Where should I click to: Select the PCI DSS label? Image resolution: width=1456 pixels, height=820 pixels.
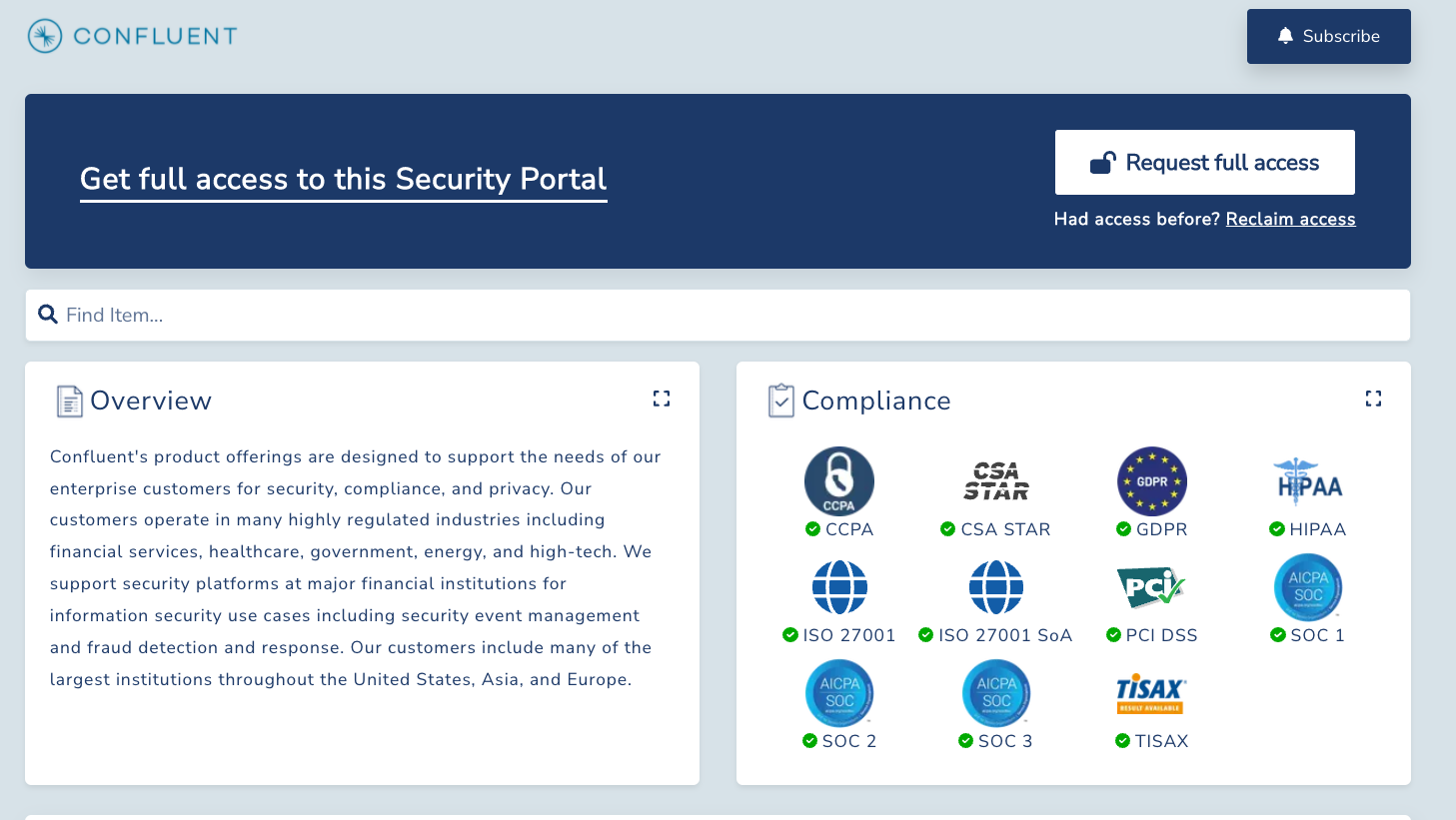click(x=1162, y=635)
